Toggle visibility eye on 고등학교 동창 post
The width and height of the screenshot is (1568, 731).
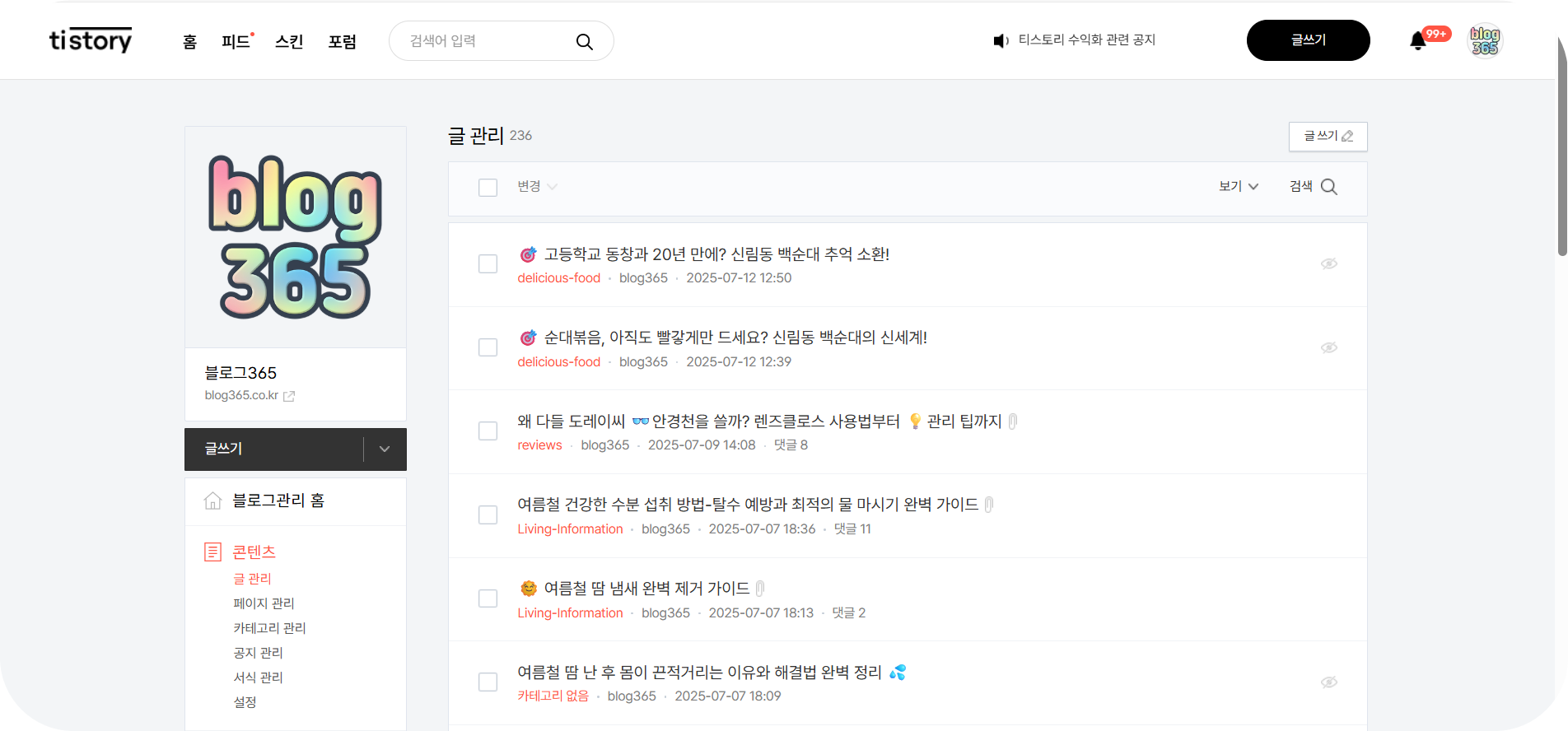1329,263
